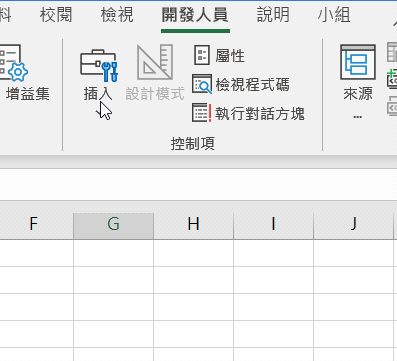
Task: Open the 小組 tab
Action: coord(334,15)
